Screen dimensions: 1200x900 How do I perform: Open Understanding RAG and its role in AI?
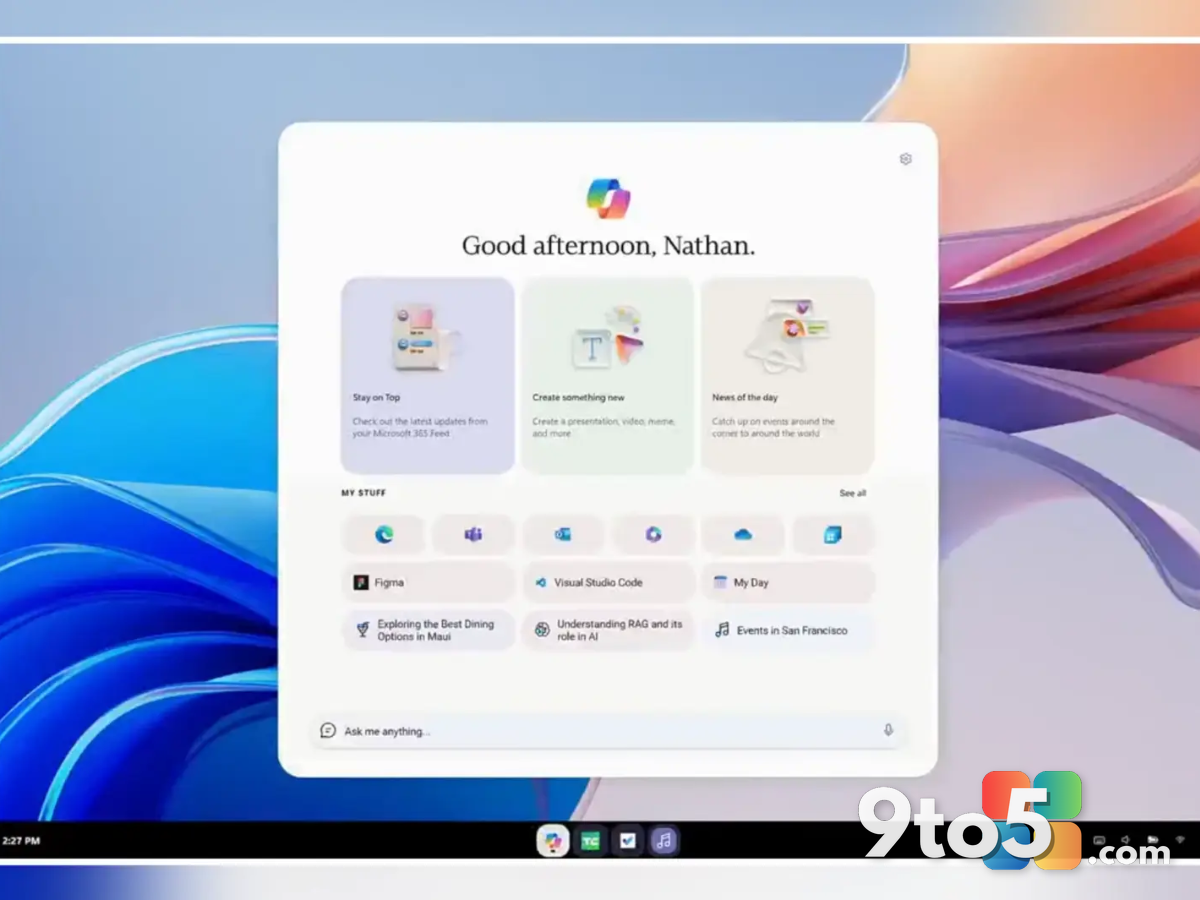click(x=608, y=630)
